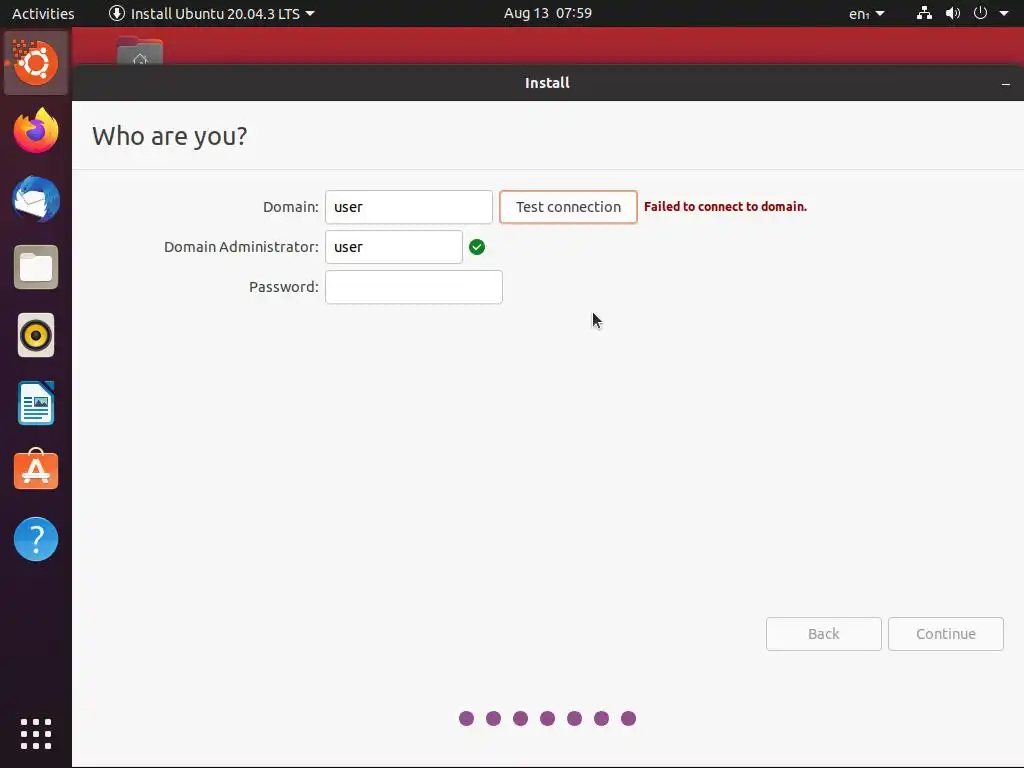Viewport: 1024px width, 768px height.
Task: Click the green checkmark beside Domain Administrator
Action: [477, 247]
